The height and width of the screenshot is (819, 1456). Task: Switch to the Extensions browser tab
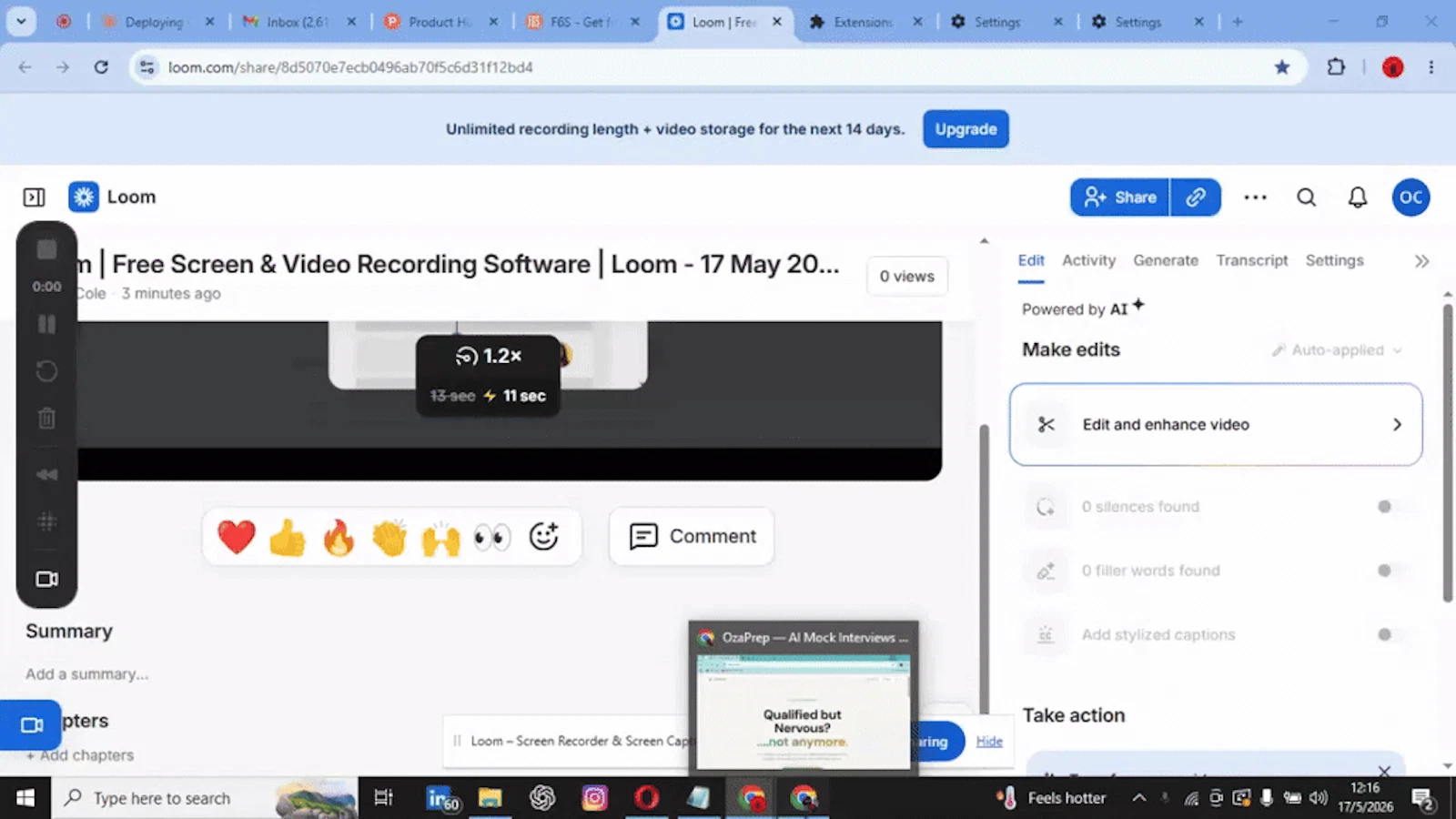tap(864, 22)
